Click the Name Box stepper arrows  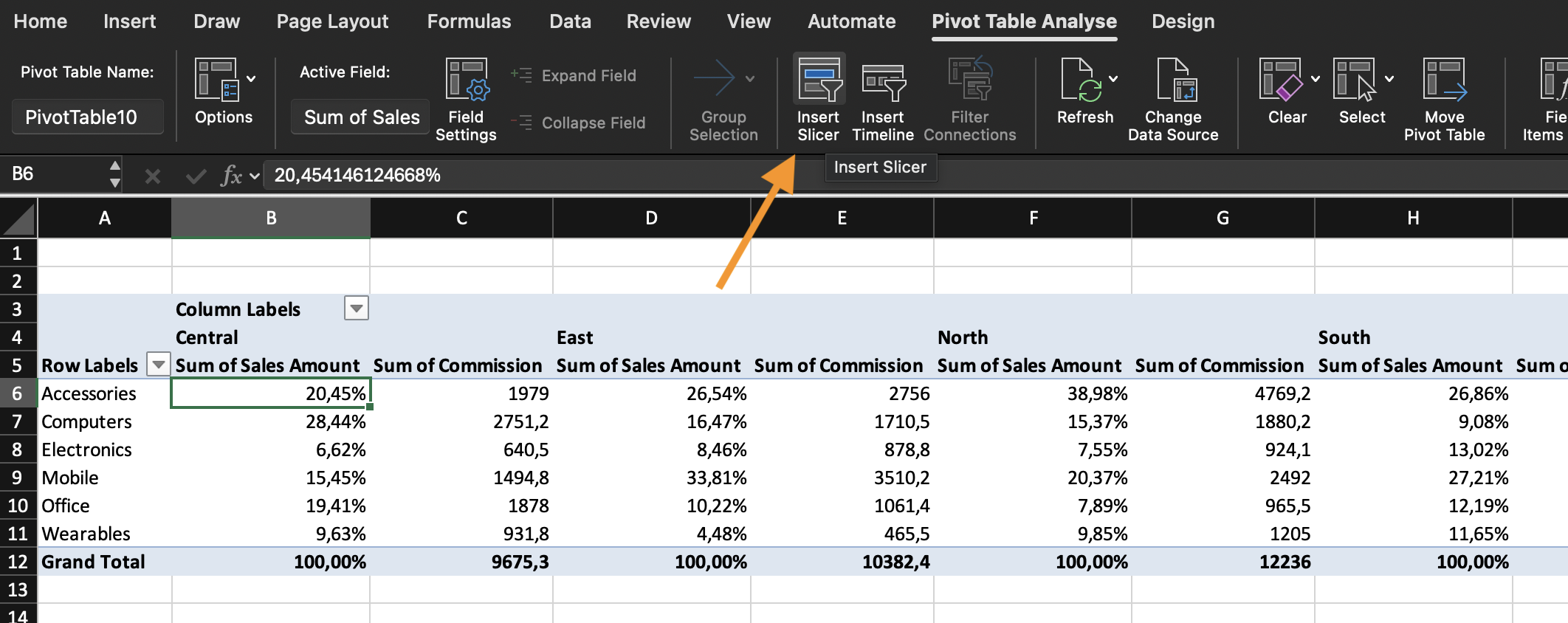(114, 174)
